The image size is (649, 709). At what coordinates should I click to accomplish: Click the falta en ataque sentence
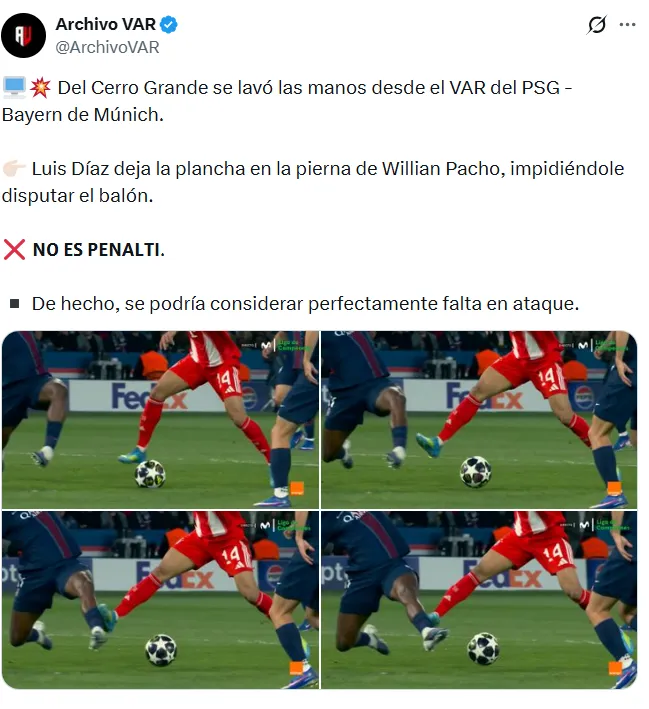305,304
